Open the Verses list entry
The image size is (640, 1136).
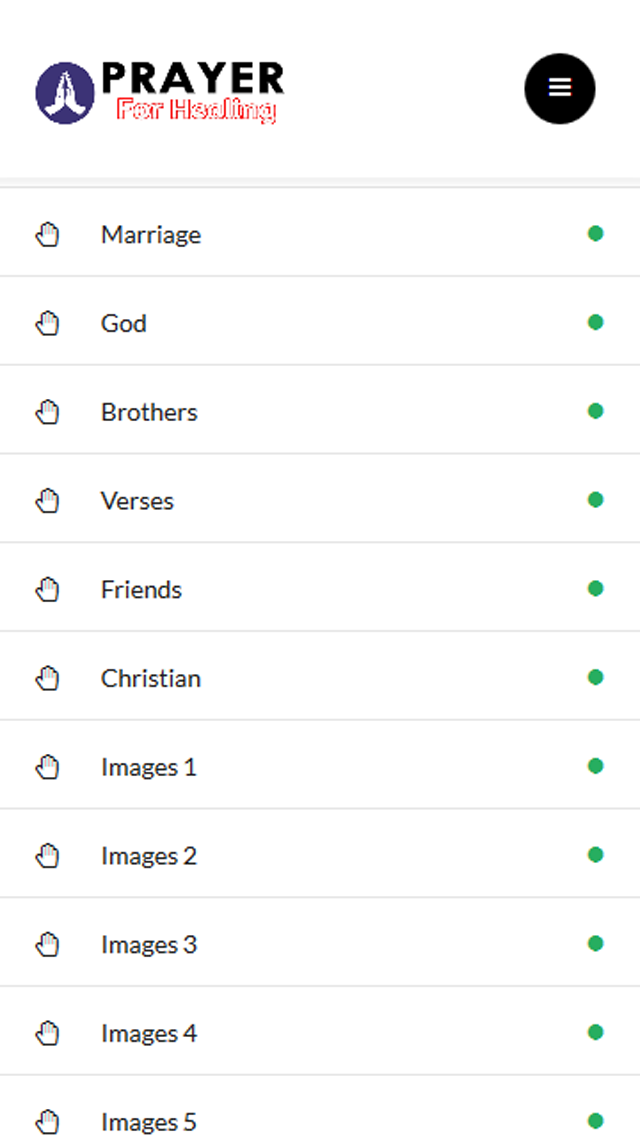[320, 499]
